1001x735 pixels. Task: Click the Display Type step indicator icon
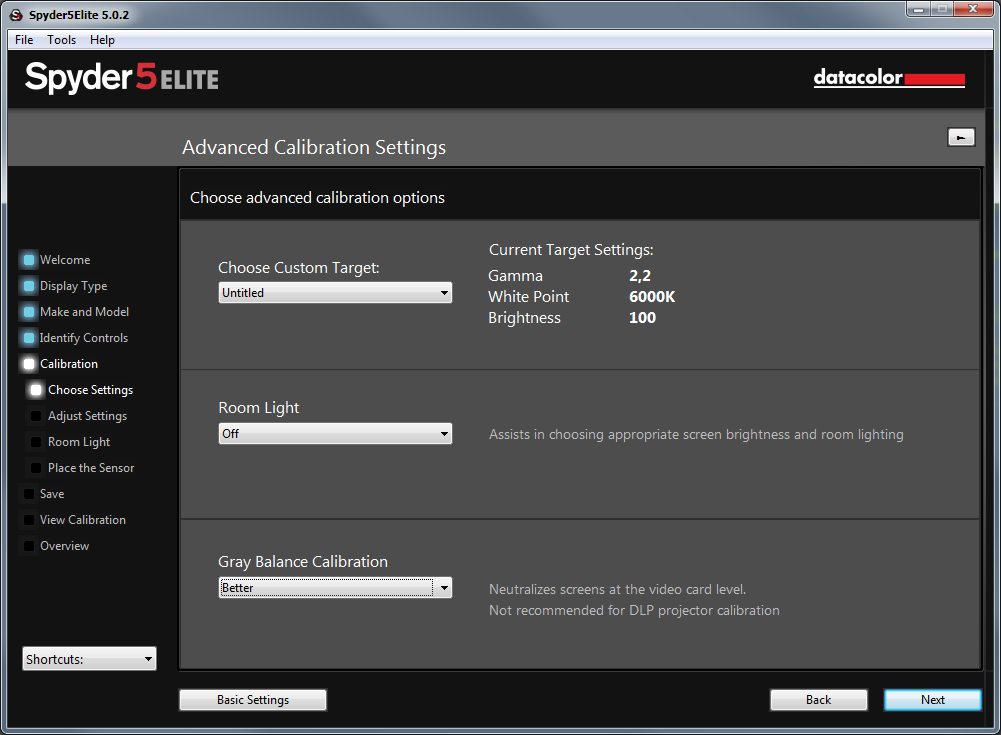[x=29, y=286]
